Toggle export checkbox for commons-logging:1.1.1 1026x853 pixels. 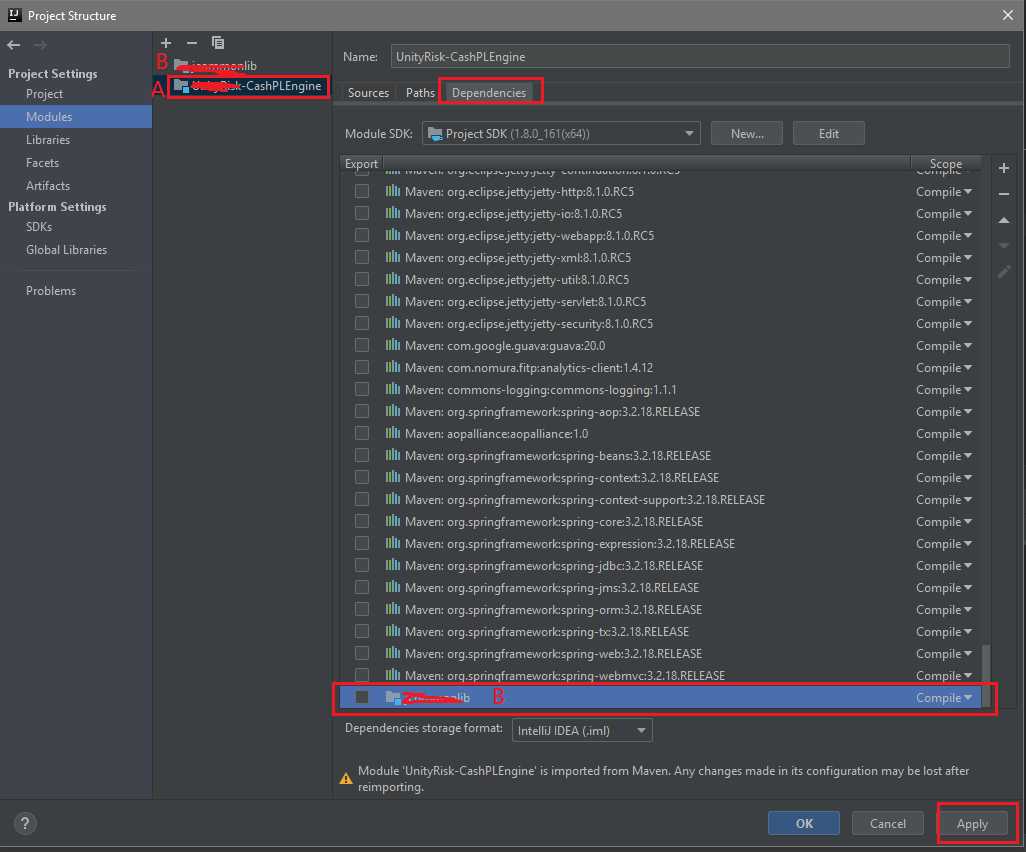tap(362, 389)
